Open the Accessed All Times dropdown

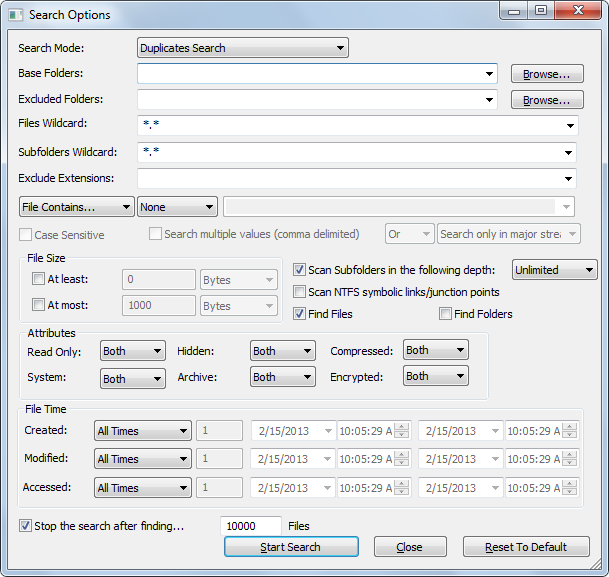[143, 488]
